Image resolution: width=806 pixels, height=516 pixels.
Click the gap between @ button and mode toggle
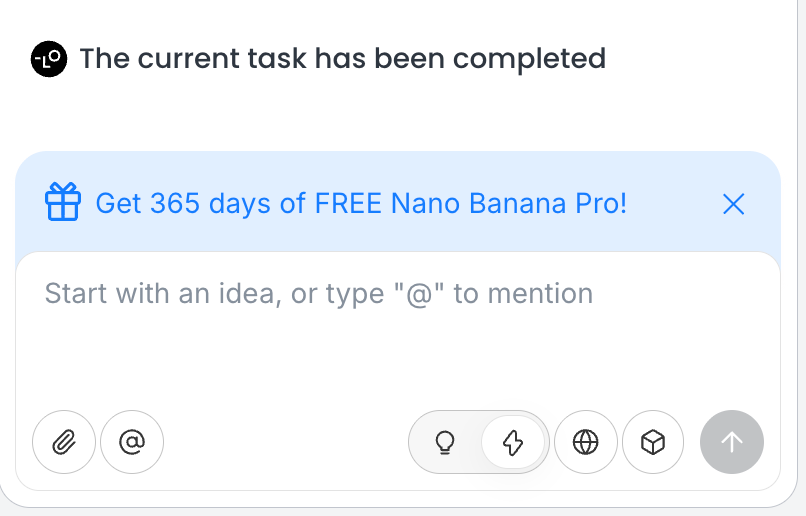pyautogui.click(x=285, y=442)
